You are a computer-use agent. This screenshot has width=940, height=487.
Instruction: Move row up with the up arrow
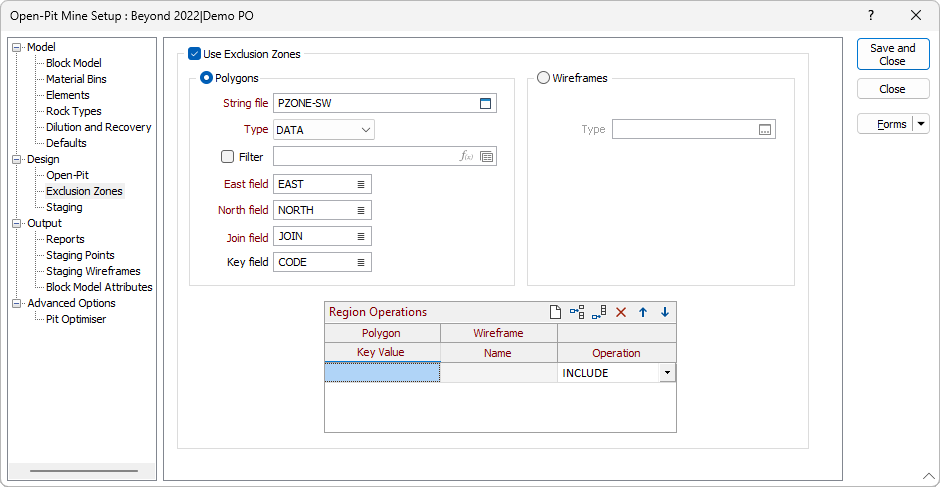pos(643,312)
